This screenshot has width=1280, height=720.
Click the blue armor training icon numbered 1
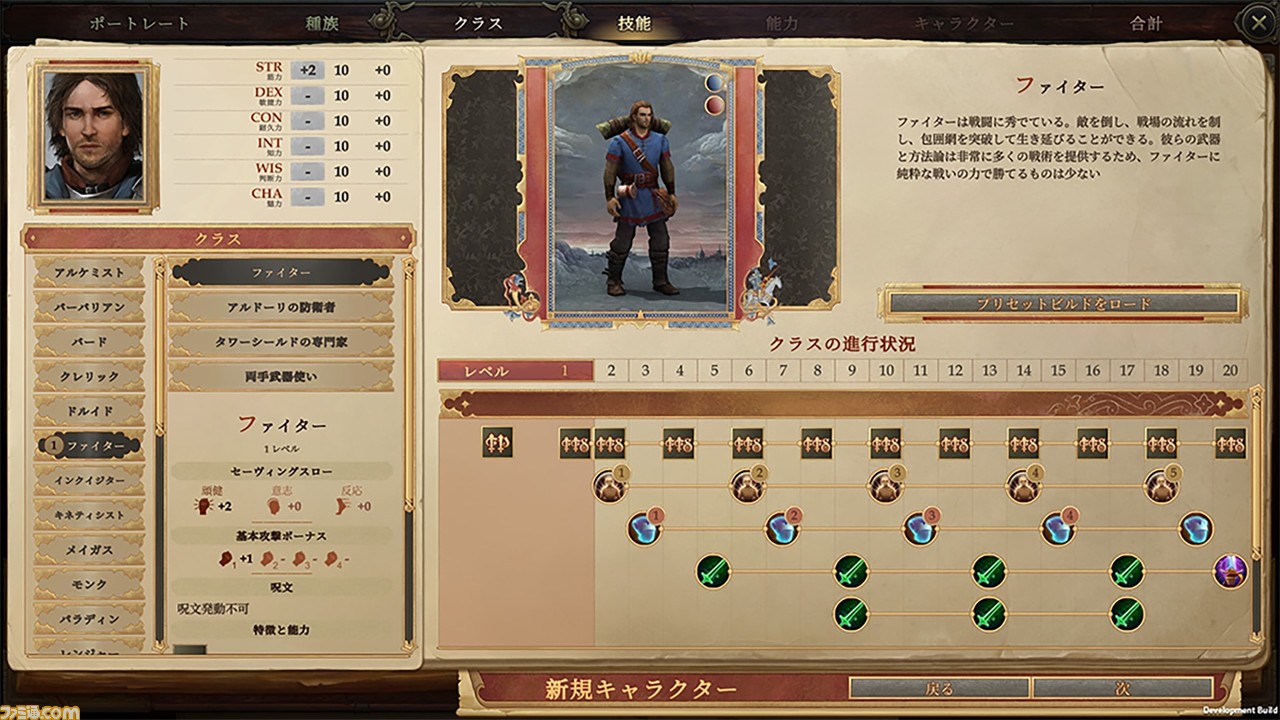tap(644, 528)
